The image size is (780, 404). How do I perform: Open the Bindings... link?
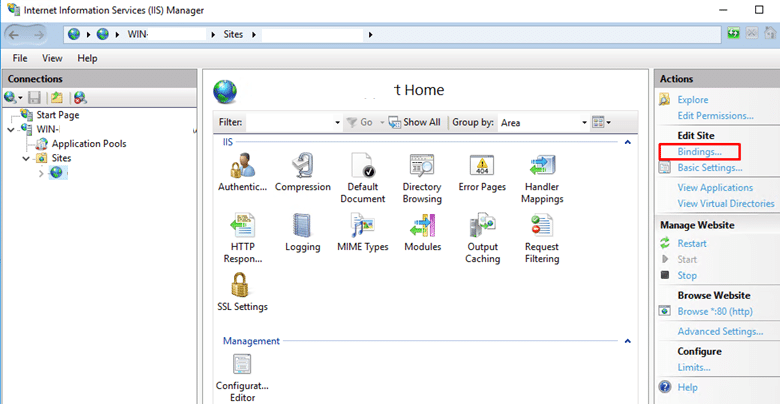(699, 151)
